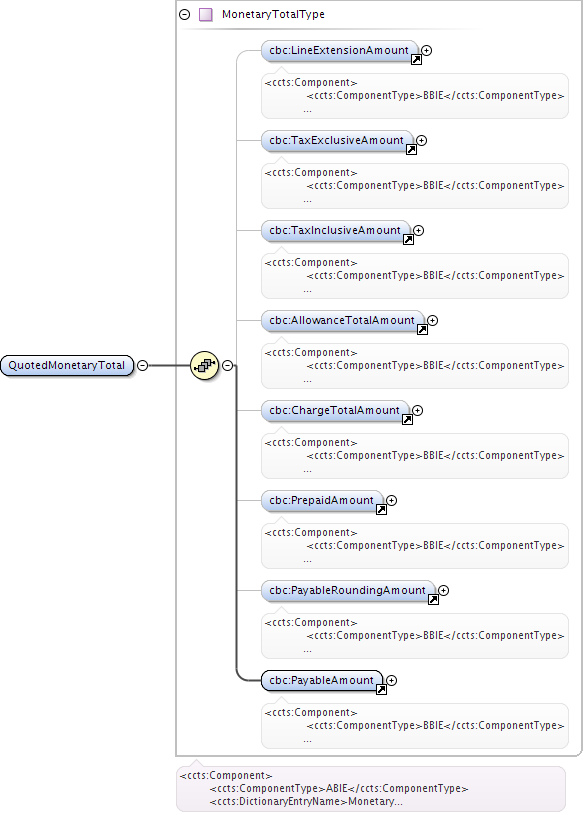584x815 pixels.
Task: Click annotation under cbc:TaxExclusiveAmount
Action: point(415,186)
